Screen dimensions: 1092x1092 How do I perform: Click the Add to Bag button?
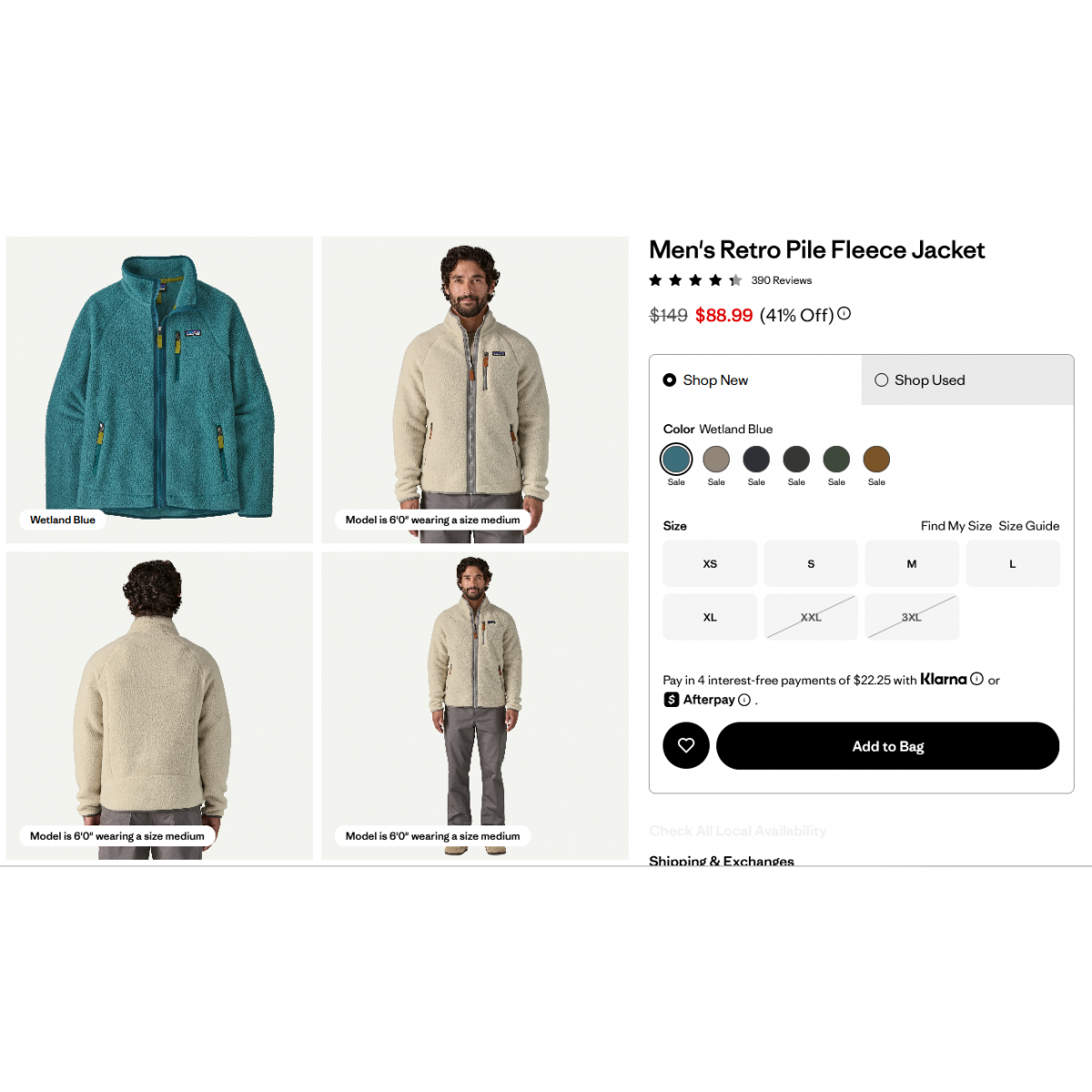click(x=888, y=745)
